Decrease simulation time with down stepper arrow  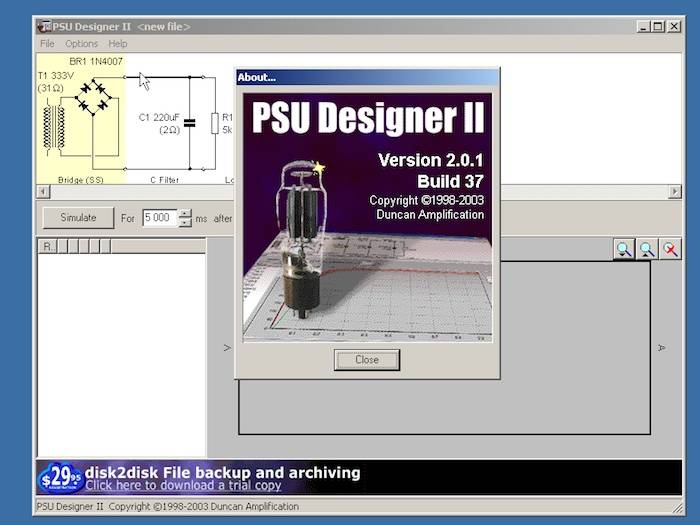click(185, 222)
